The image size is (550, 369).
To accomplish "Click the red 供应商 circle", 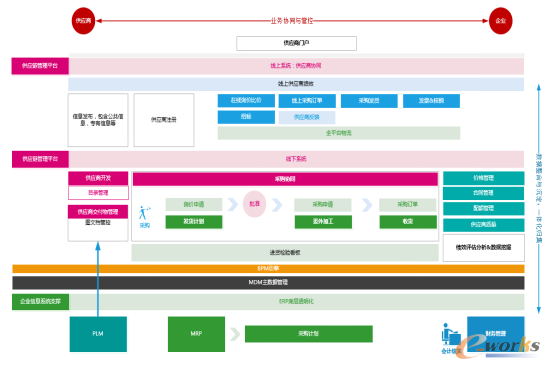I will [83, 21].
